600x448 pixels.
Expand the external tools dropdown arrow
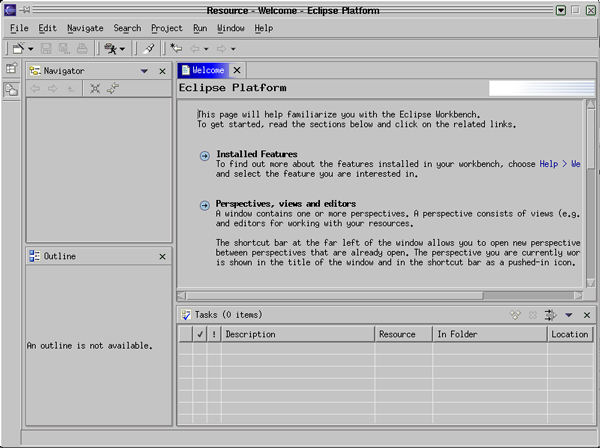[x=123, y=48]
